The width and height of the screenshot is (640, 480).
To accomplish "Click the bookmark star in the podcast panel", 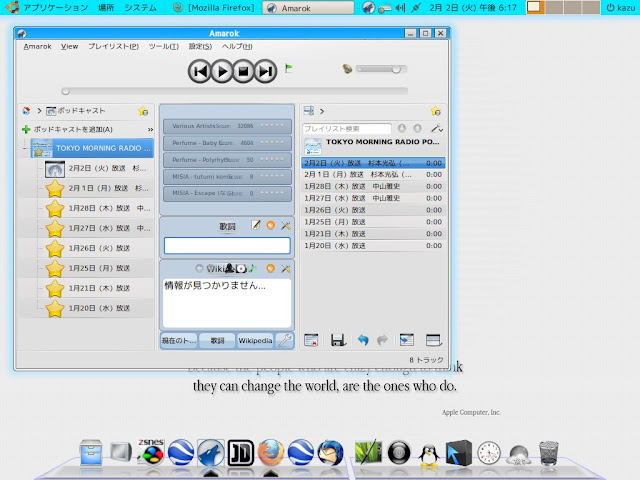I will 143,111.
